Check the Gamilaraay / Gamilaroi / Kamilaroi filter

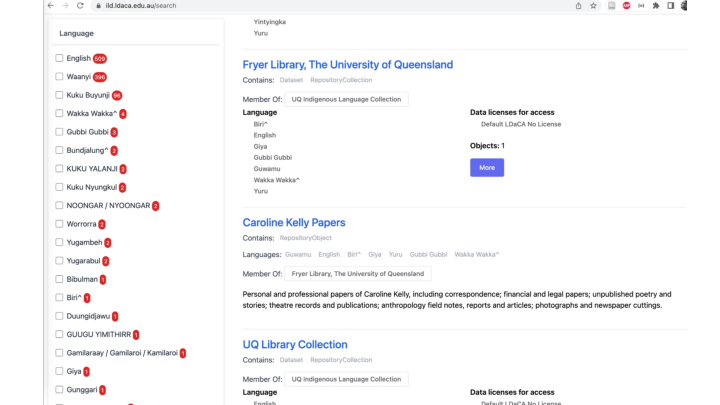pos(59,353)
